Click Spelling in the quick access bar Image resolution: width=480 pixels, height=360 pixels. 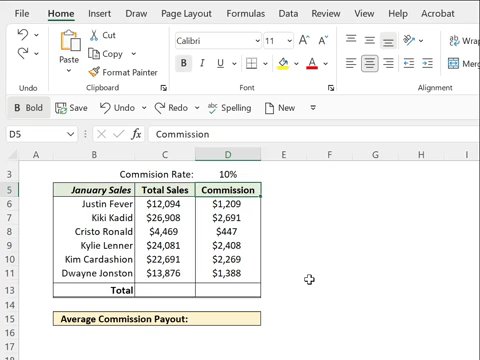[229, 108]
